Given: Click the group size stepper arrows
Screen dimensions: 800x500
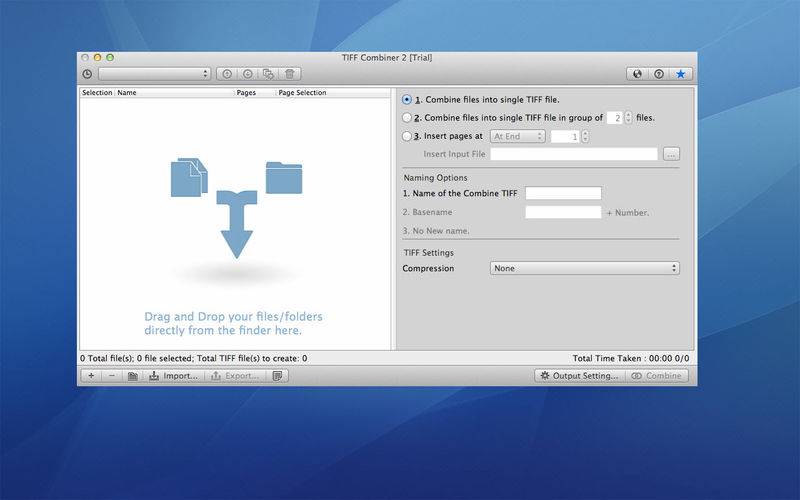Looking at the screenshot, I should [629, 118].
